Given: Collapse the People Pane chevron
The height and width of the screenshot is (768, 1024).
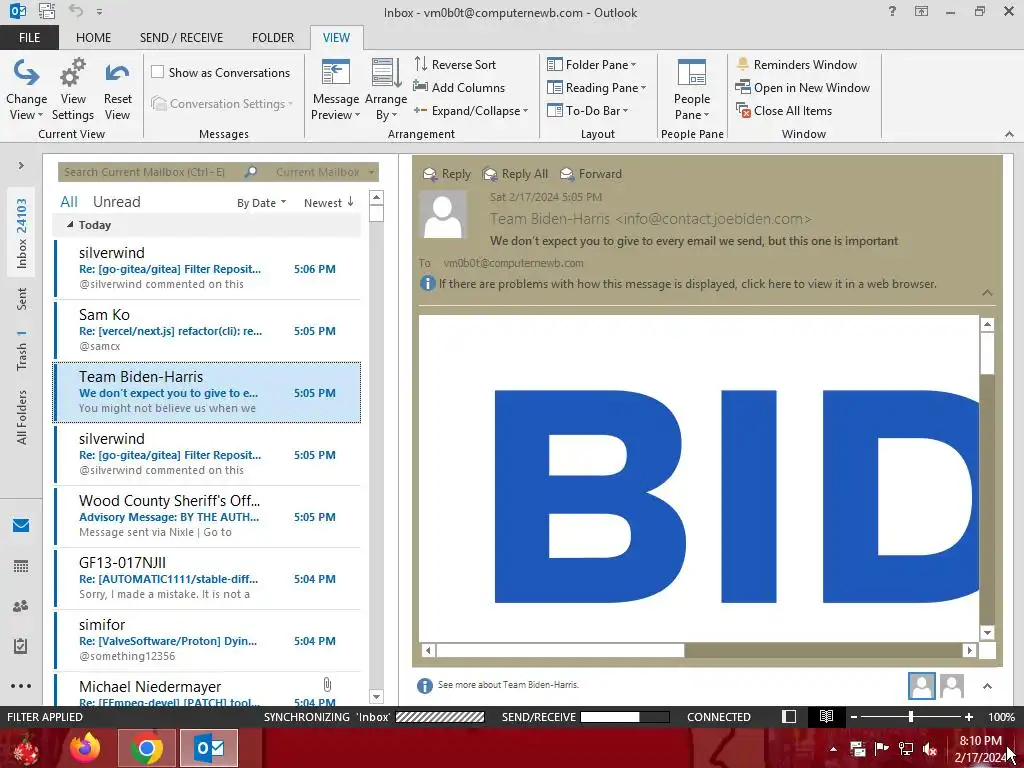Looking at the screenshot, I should click(987, 686).
